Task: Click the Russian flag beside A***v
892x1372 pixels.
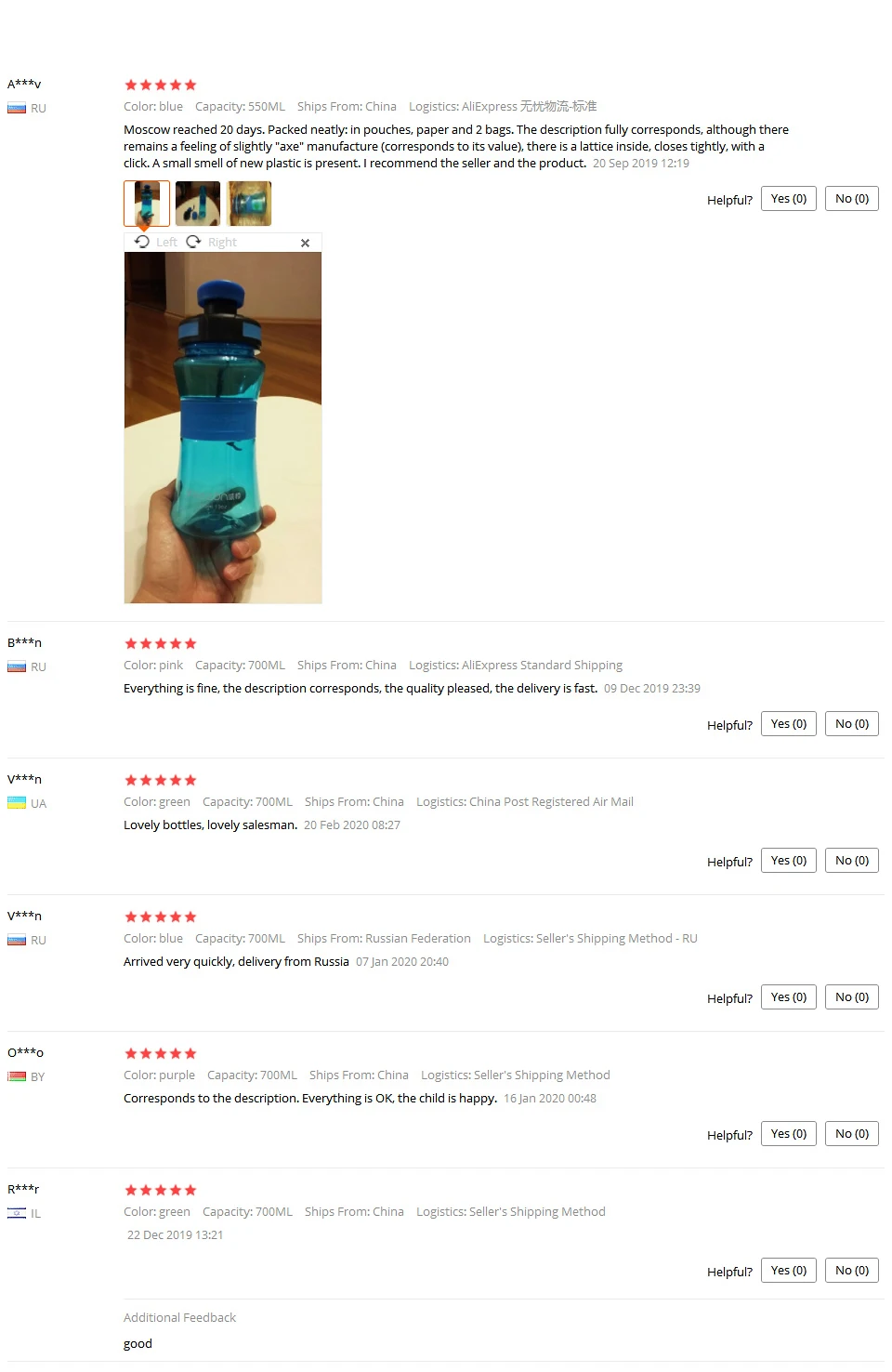Action: [x=17, y=109]
